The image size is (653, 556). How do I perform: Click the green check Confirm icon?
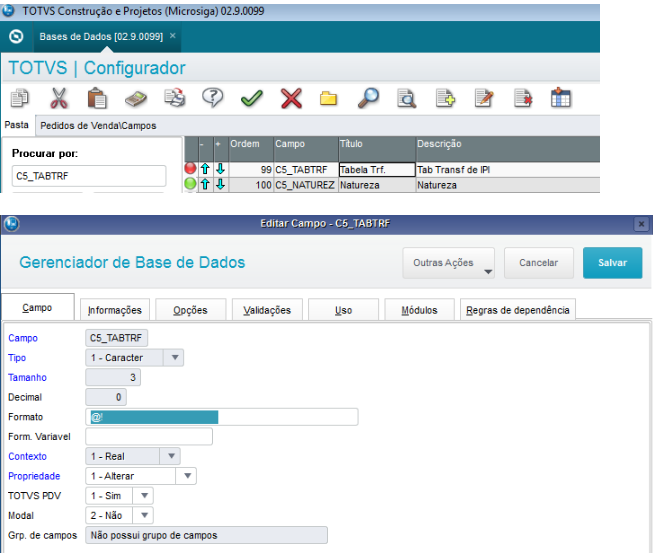252,99
